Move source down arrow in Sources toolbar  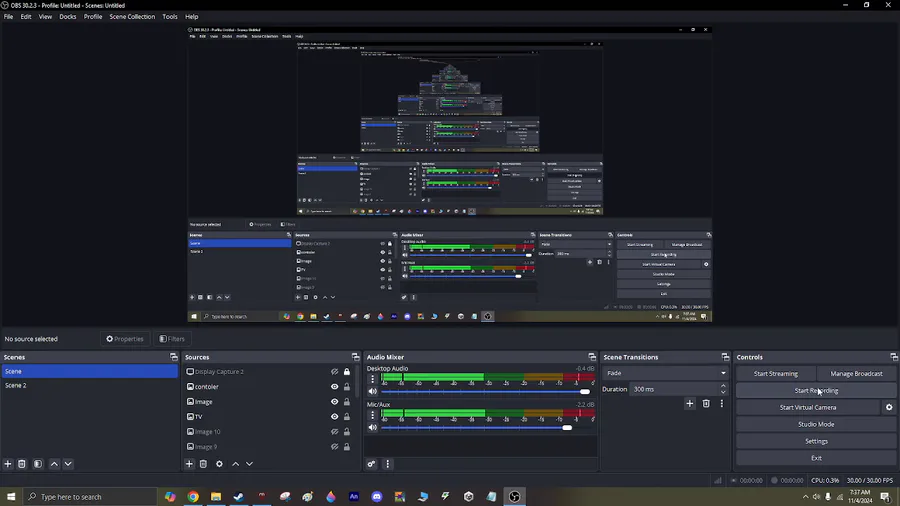[x=249, y=464]
